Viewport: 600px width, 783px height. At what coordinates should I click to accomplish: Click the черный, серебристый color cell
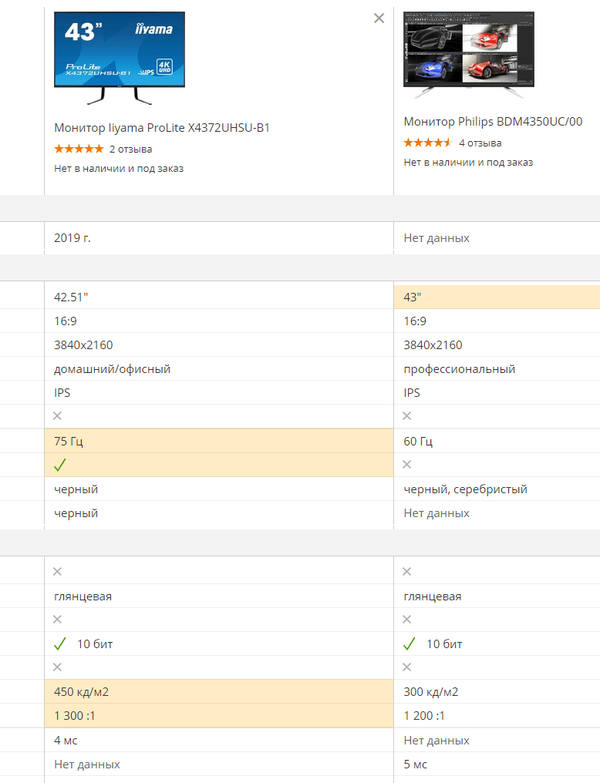click(x=465, y=489)
